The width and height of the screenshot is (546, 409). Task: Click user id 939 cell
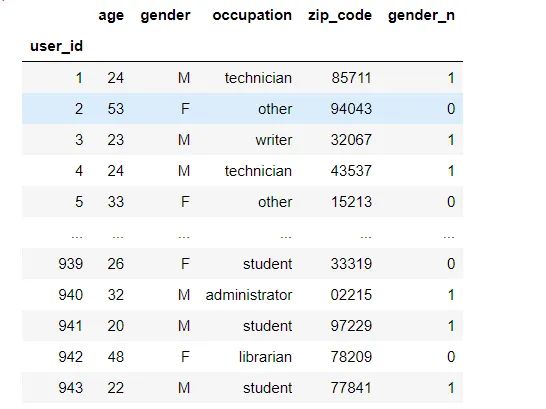[x=71, y=264]
